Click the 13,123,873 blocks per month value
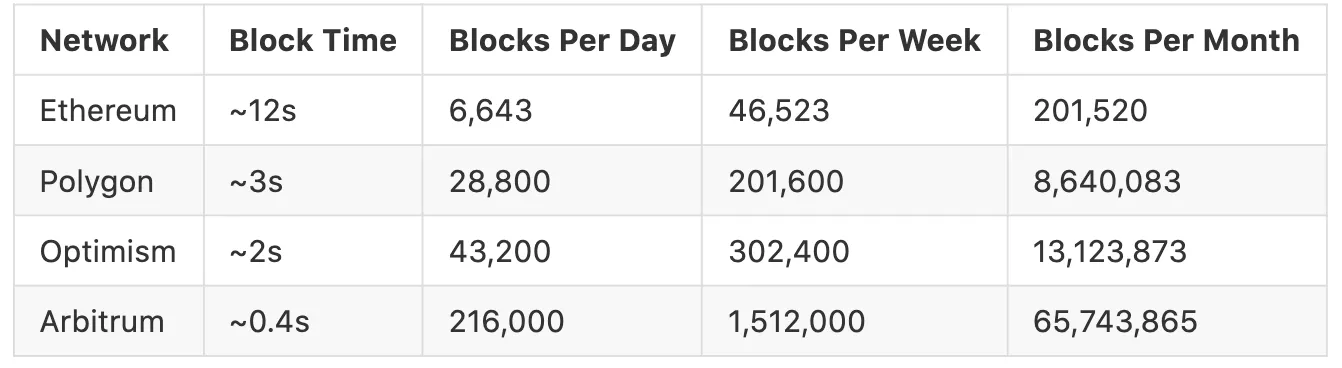 pos(1110,251)
